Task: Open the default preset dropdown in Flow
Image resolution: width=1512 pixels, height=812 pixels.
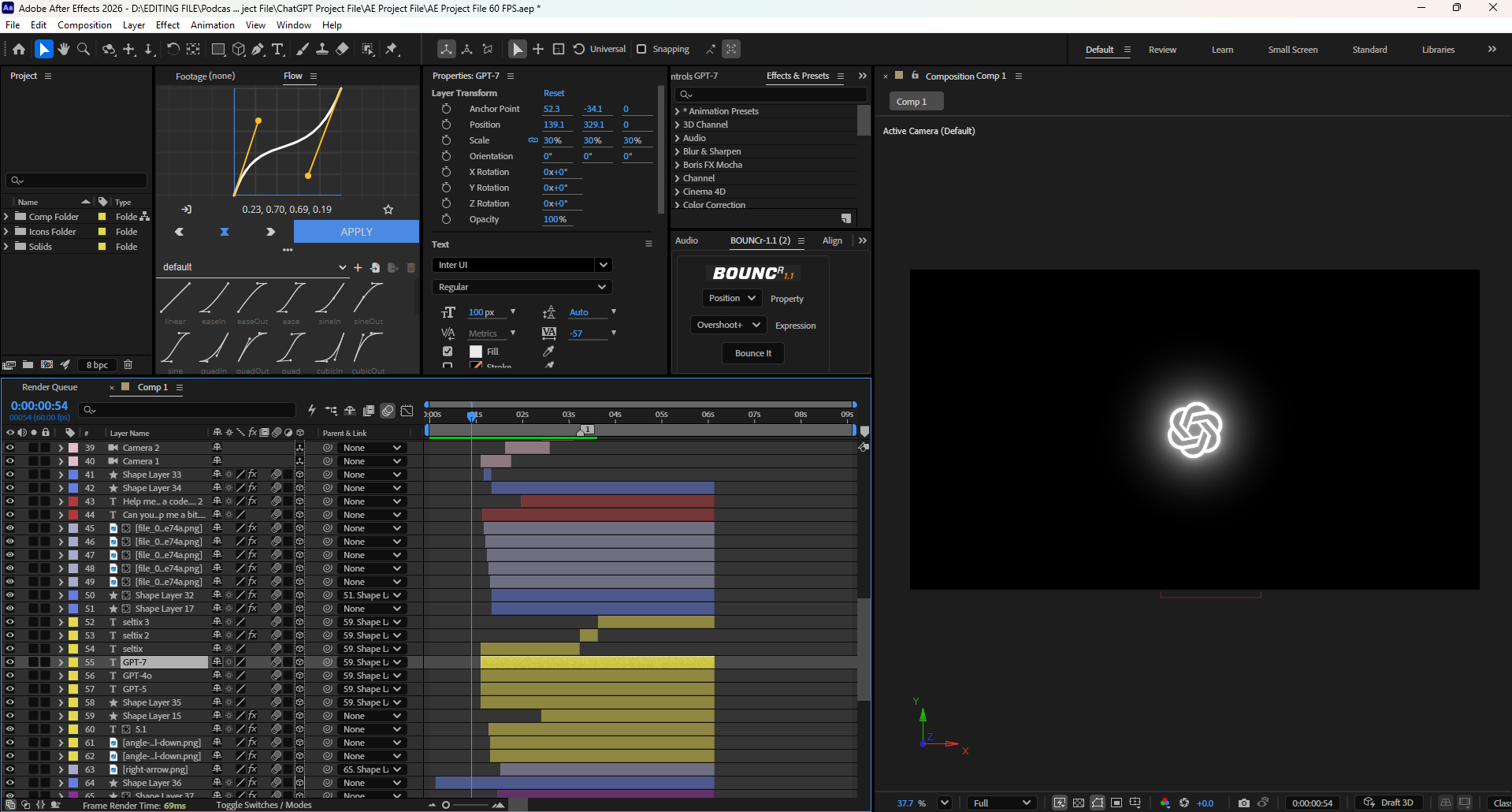Action: pos(254,267)
